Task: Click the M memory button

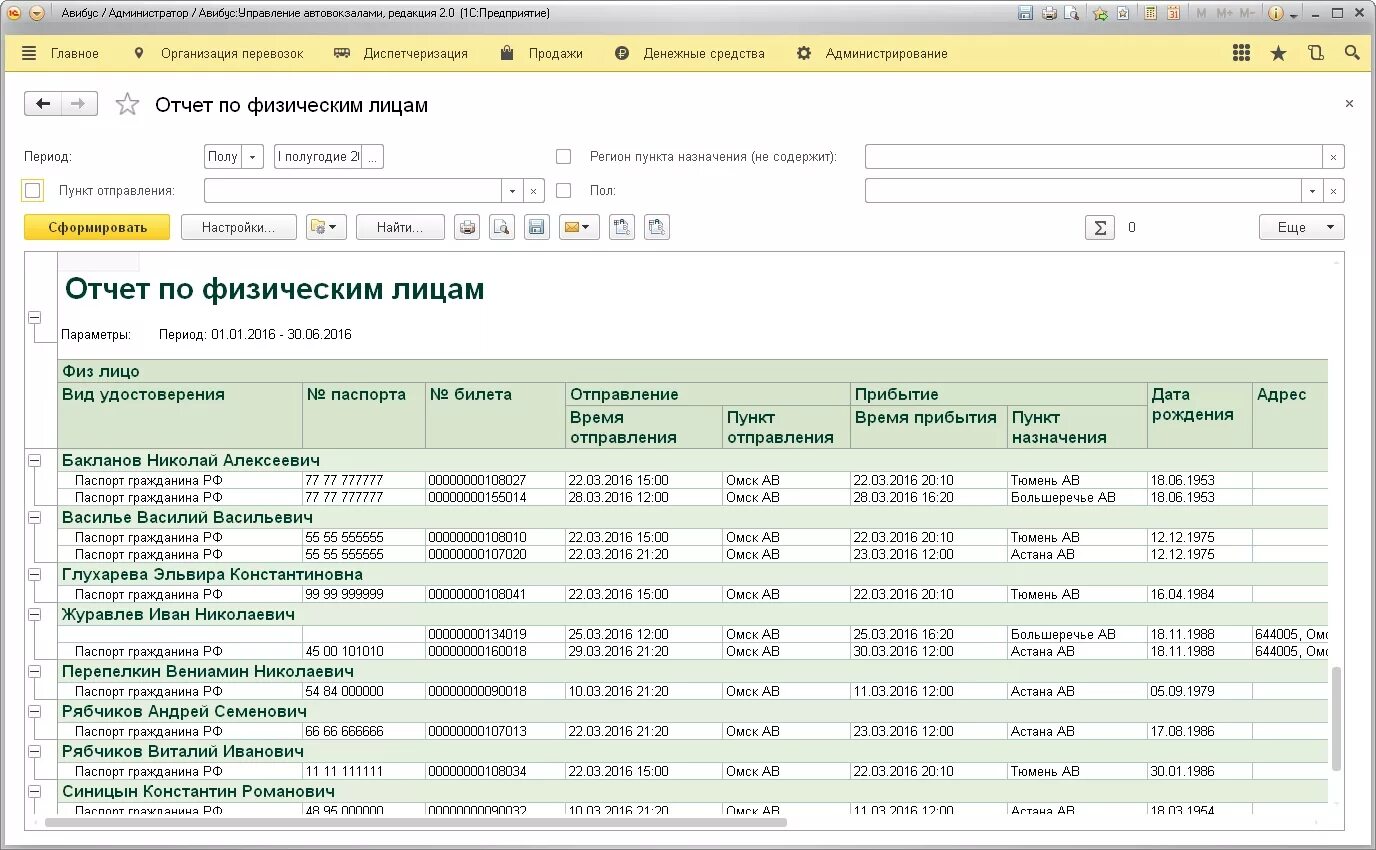Action: 1201,13
